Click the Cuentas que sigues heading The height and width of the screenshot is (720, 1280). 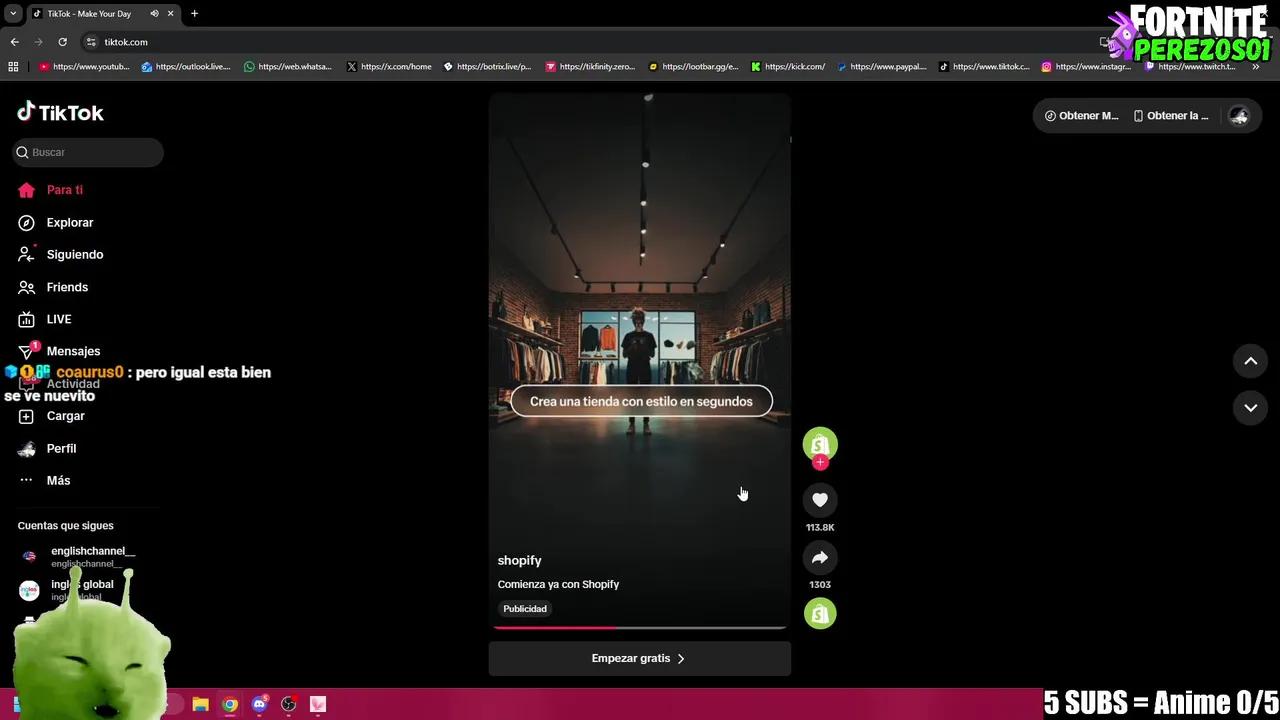click(65, 526)
